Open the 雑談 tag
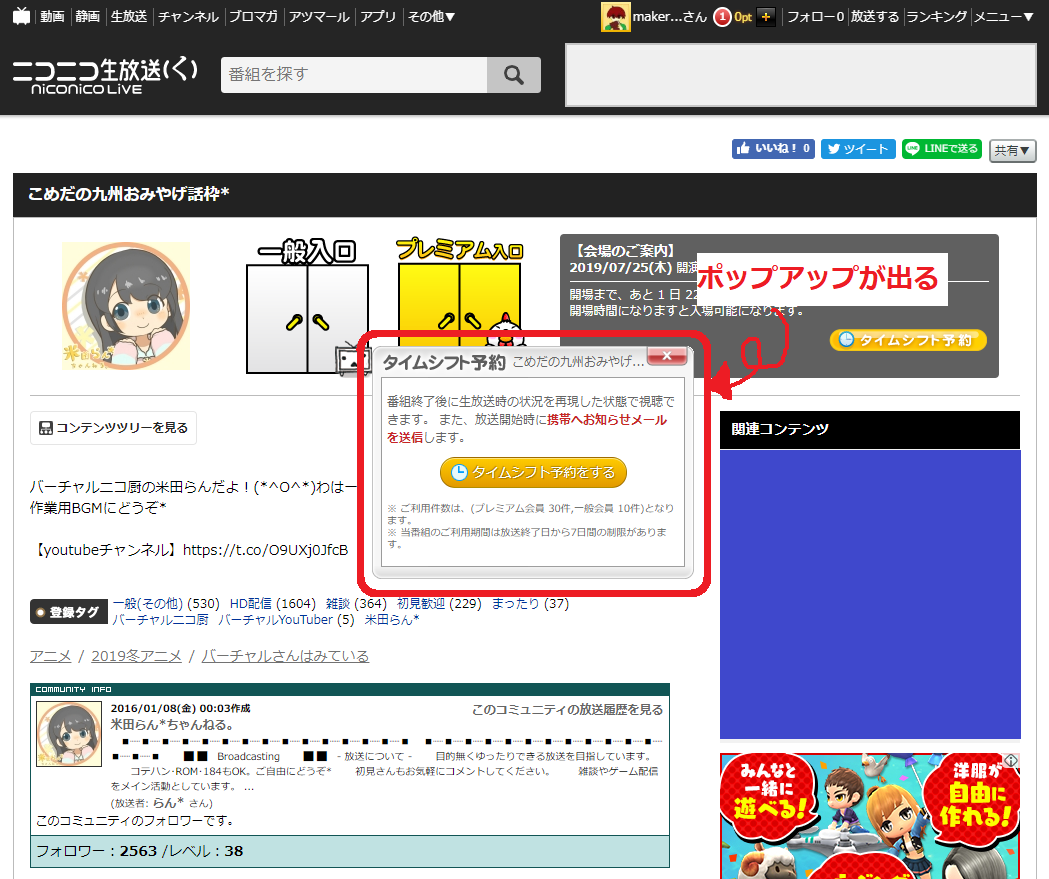This screenshot has height=879, width=1049. (338, 603)
